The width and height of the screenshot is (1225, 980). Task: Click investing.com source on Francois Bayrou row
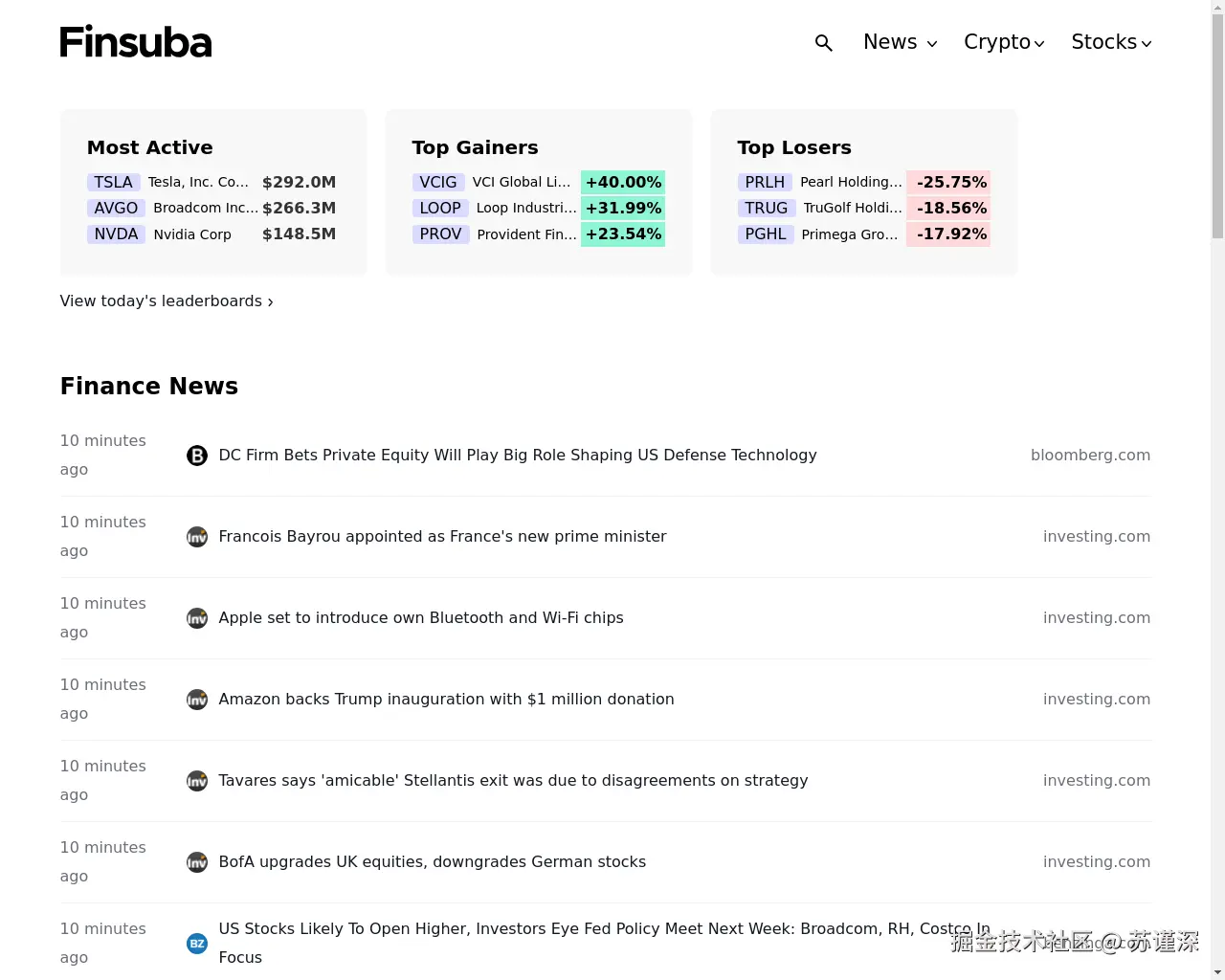pyautogui.click(x=1097, y=537)
